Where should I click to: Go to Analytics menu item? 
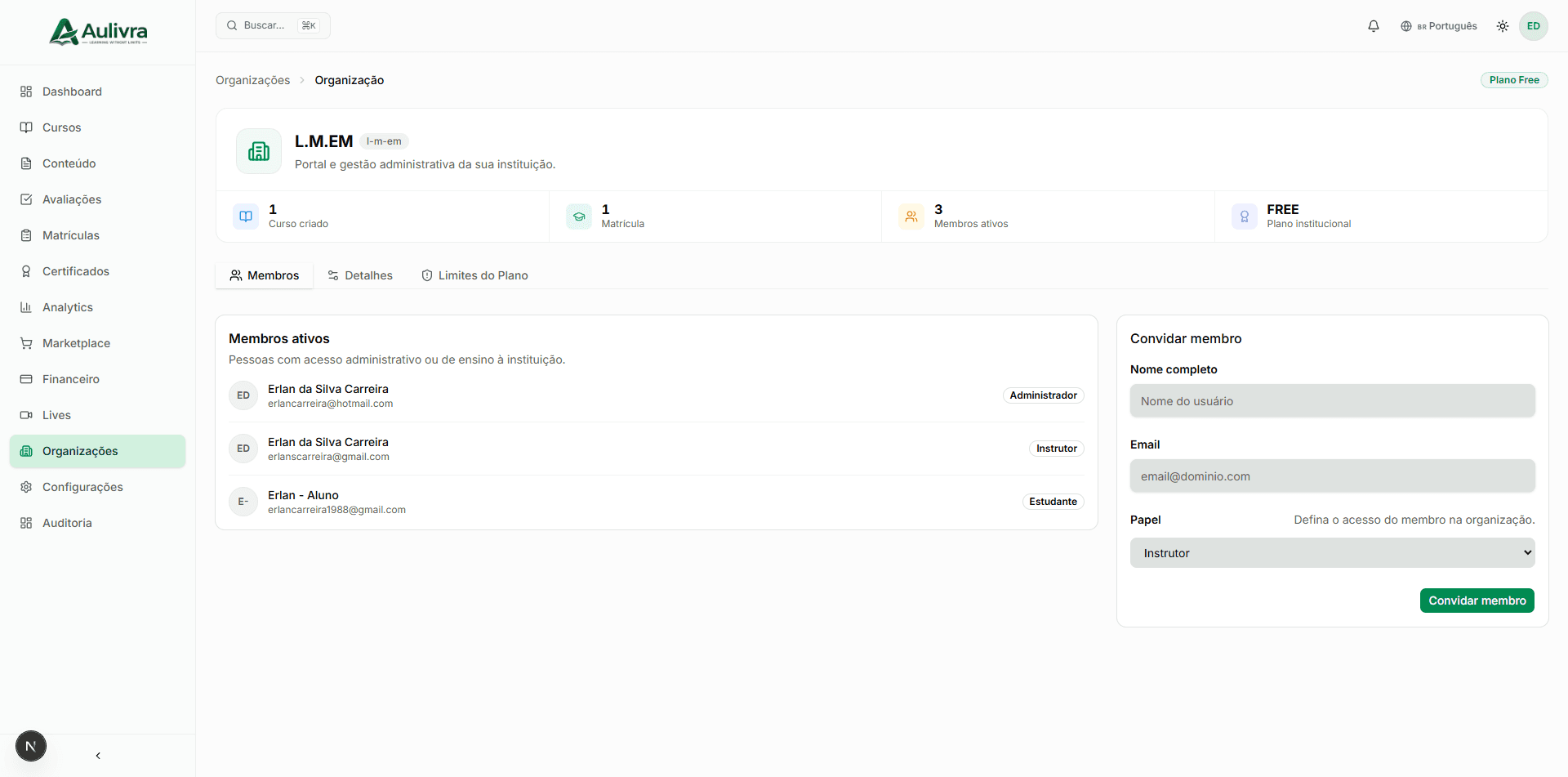[x=97, y=307]
